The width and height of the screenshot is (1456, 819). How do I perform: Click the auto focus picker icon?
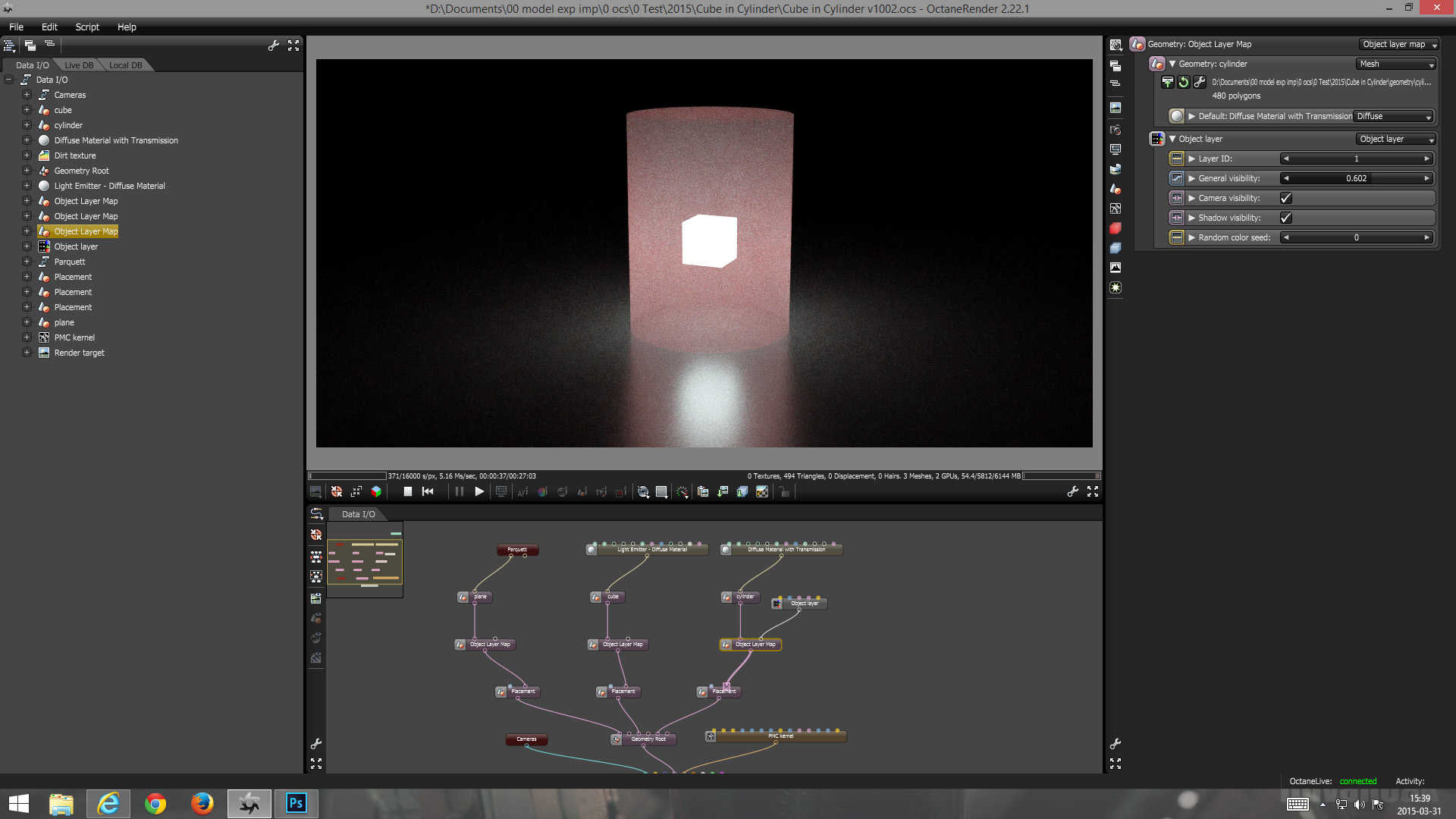tap(522, 491)
